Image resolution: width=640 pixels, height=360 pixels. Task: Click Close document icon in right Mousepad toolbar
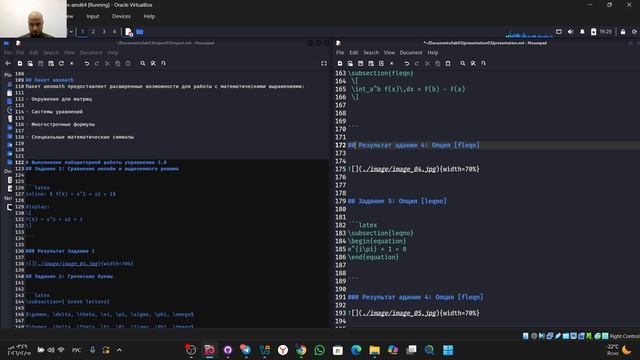click(391, 63)
